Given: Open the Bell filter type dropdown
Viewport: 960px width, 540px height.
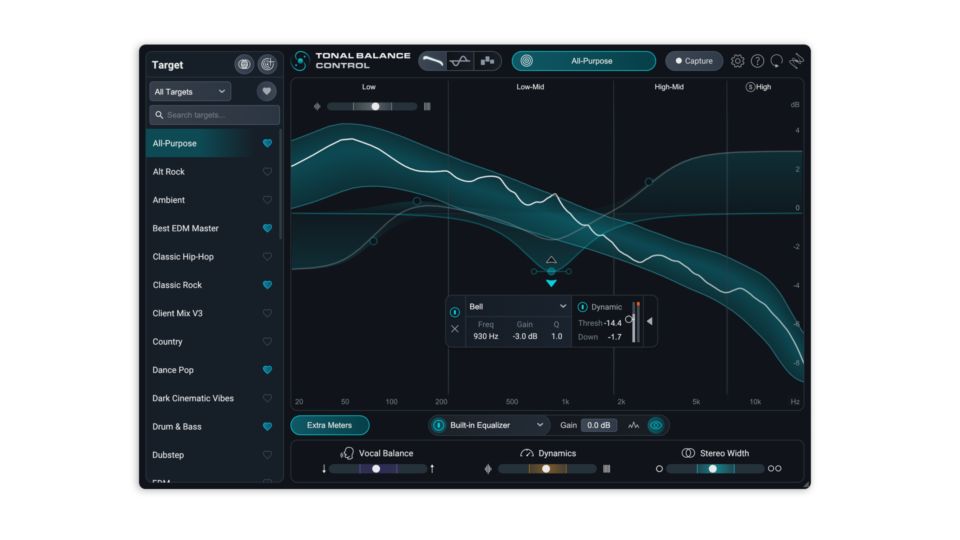Looking at the screenshot, I should click(x=518, y=307).
